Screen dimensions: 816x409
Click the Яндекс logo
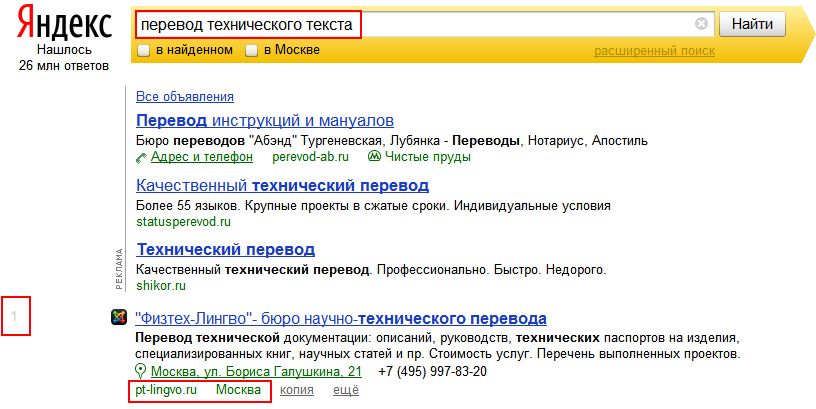tap(65, 24)
